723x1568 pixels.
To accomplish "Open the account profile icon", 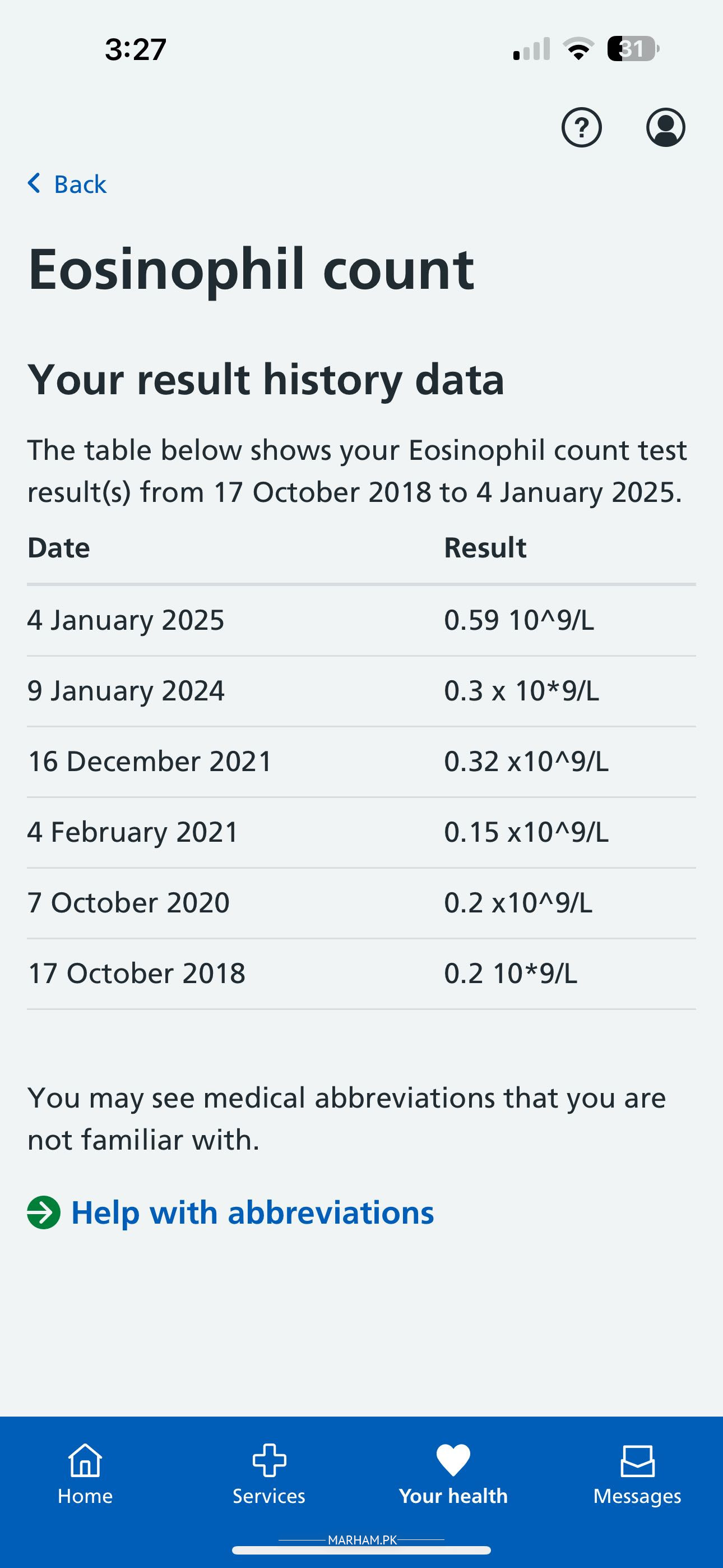I will tap(665, 128).
